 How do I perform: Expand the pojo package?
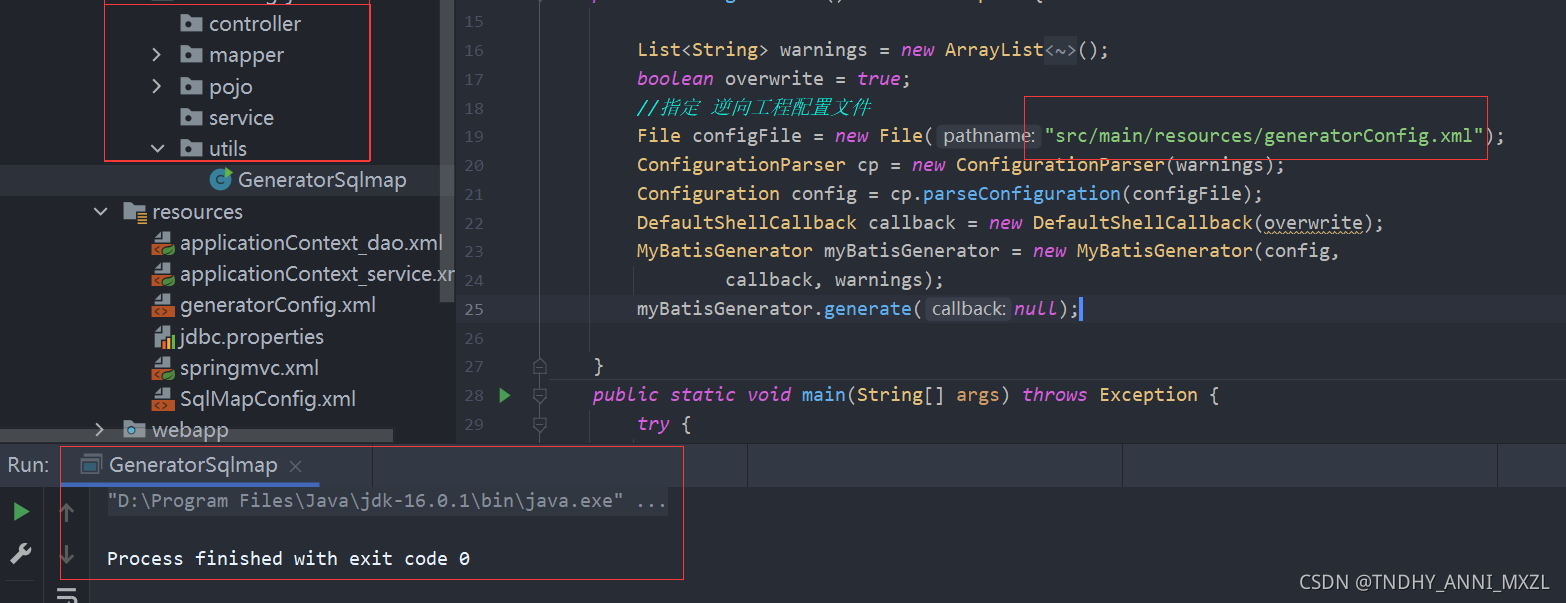click(157, 86)
